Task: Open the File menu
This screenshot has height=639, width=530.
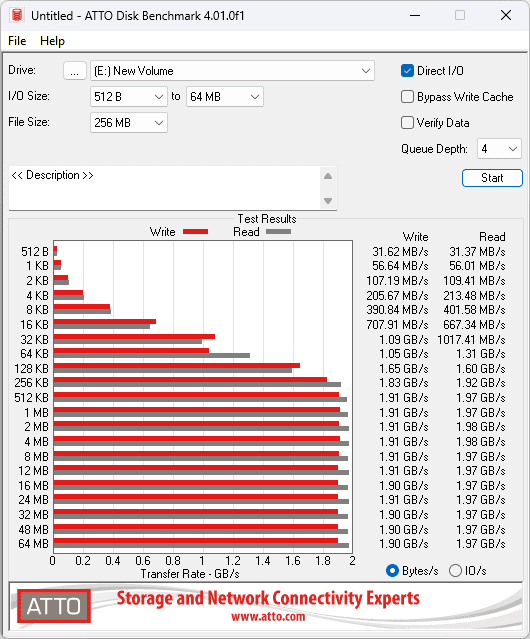Action: click(x=17, y=41)
